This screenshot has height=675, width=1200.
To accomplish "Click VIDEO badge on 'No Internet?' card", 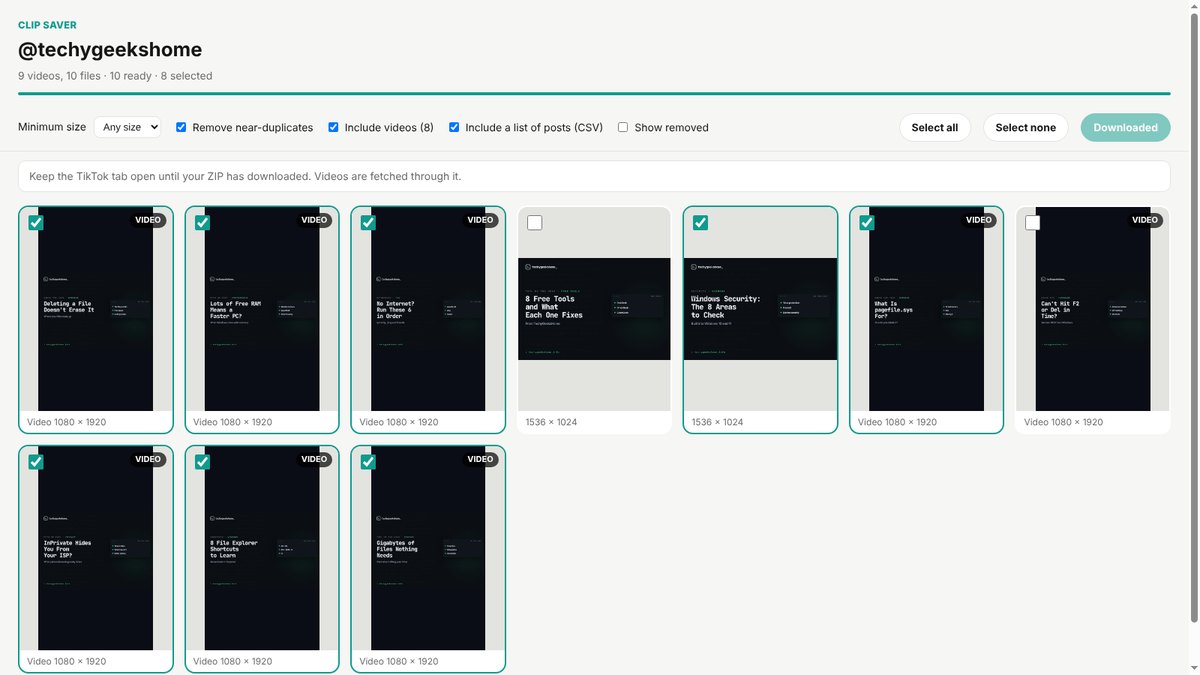I will point(481,220).
